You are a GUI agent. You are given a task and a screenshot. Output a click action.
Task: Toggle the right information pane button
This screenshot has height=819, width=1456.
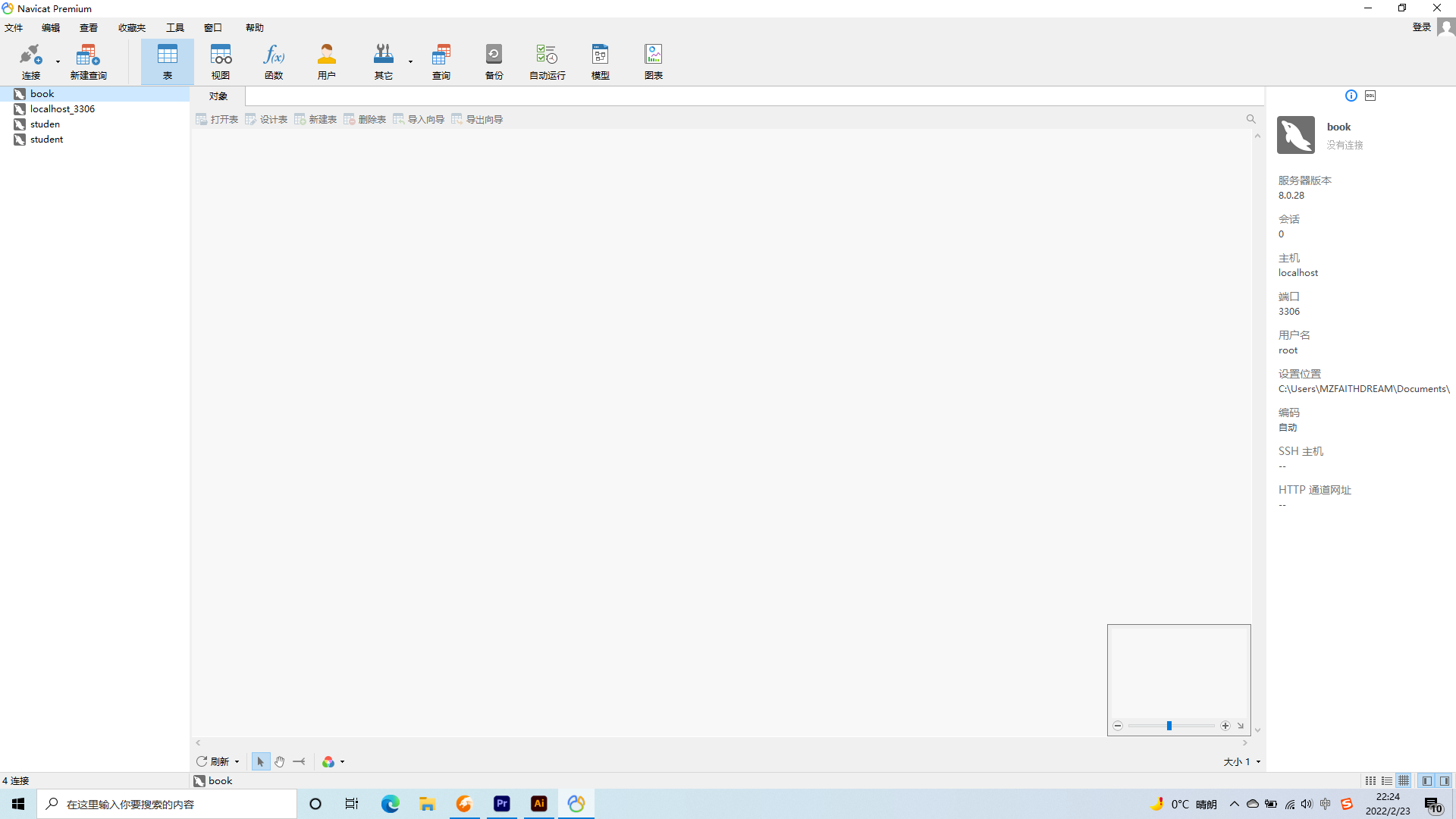point(1445,780)
